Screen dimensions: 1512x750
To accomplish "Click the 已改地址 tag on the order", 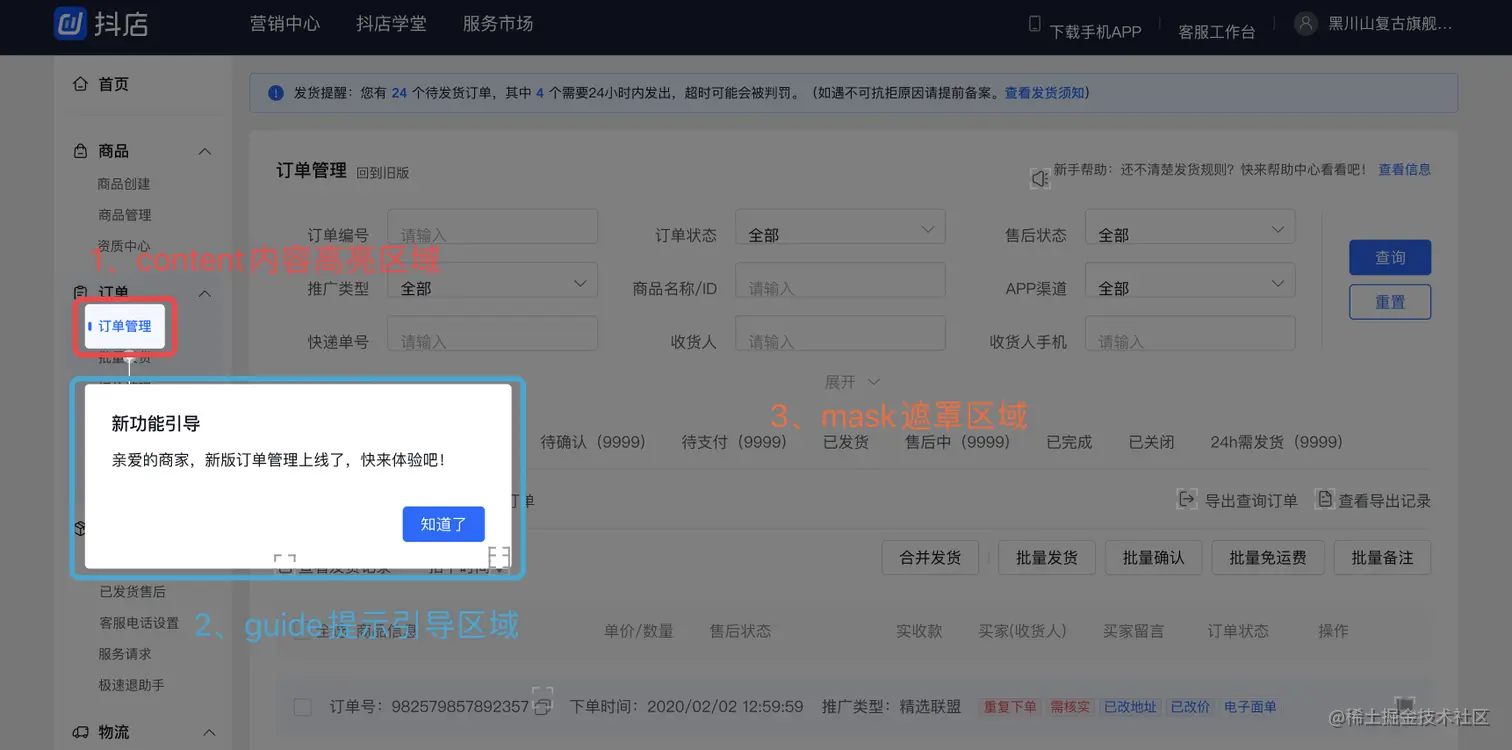I will pos(1130,707).
